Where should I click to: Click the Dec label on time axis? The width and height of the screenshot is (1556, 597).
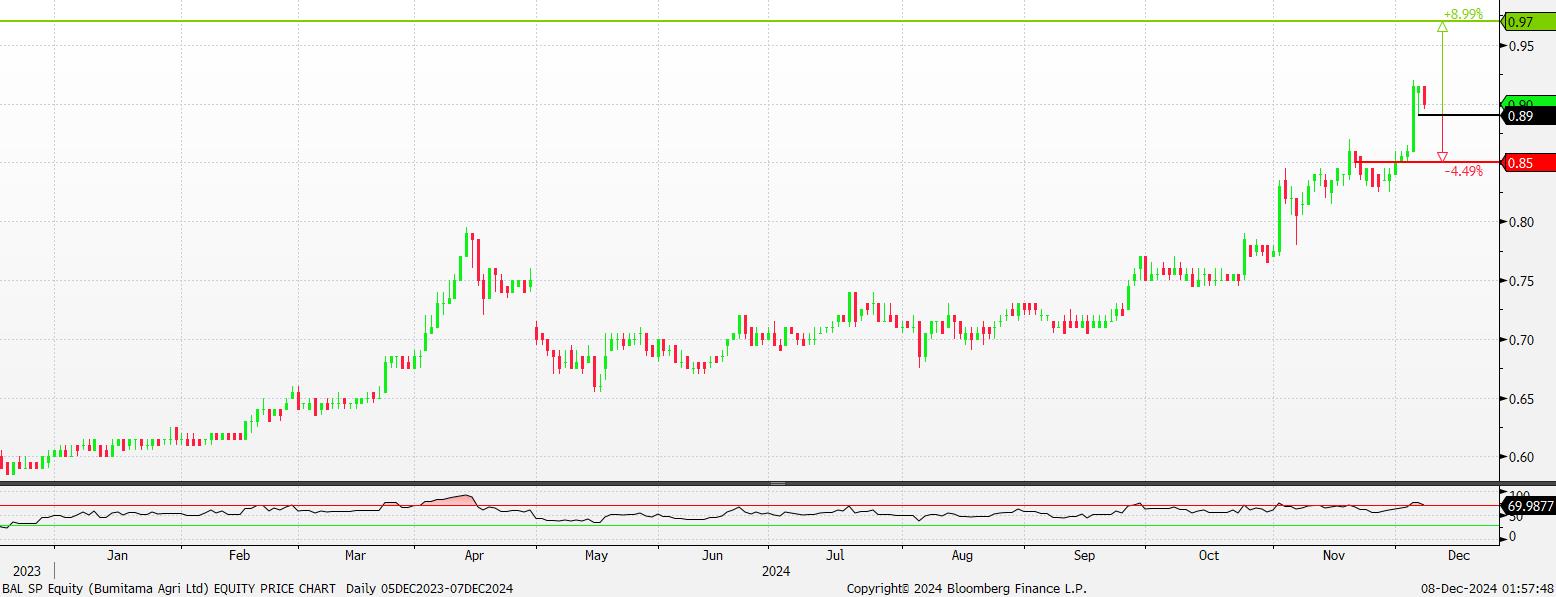point(1457,554)
